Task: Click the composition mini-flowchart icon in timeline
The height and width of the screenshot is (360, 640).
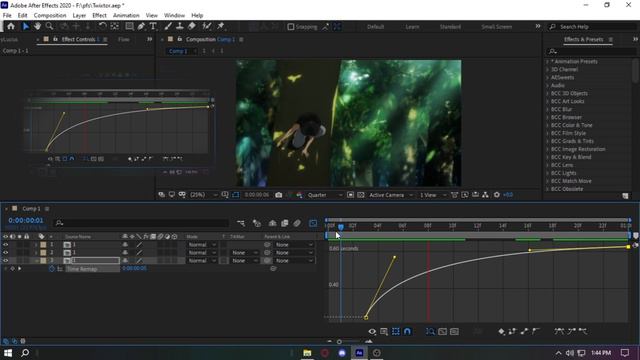Action: point(241,223)
